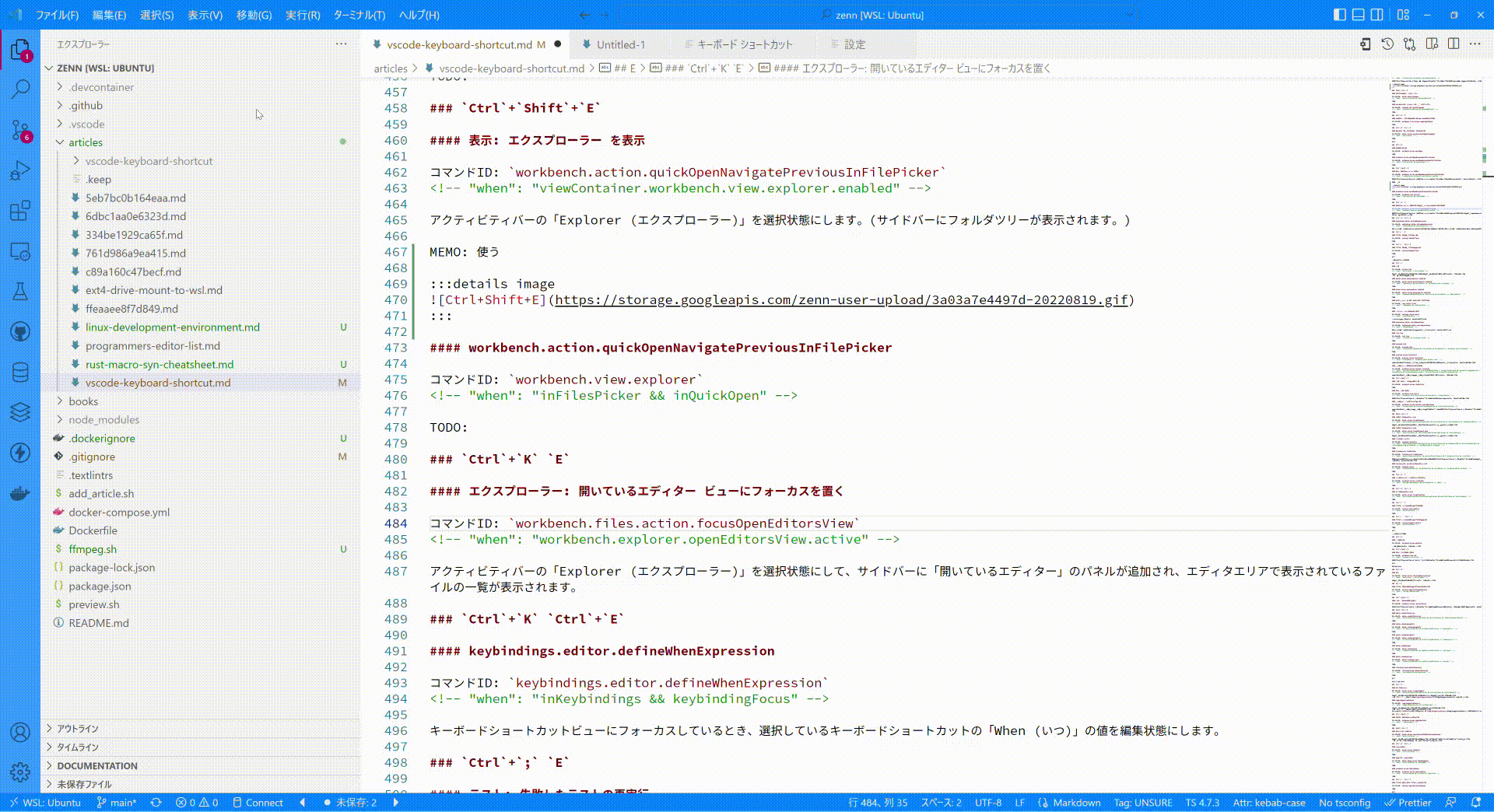Click the Connect status bar button
Screen dimensions: 1494x812
click(x=258, y=803)
